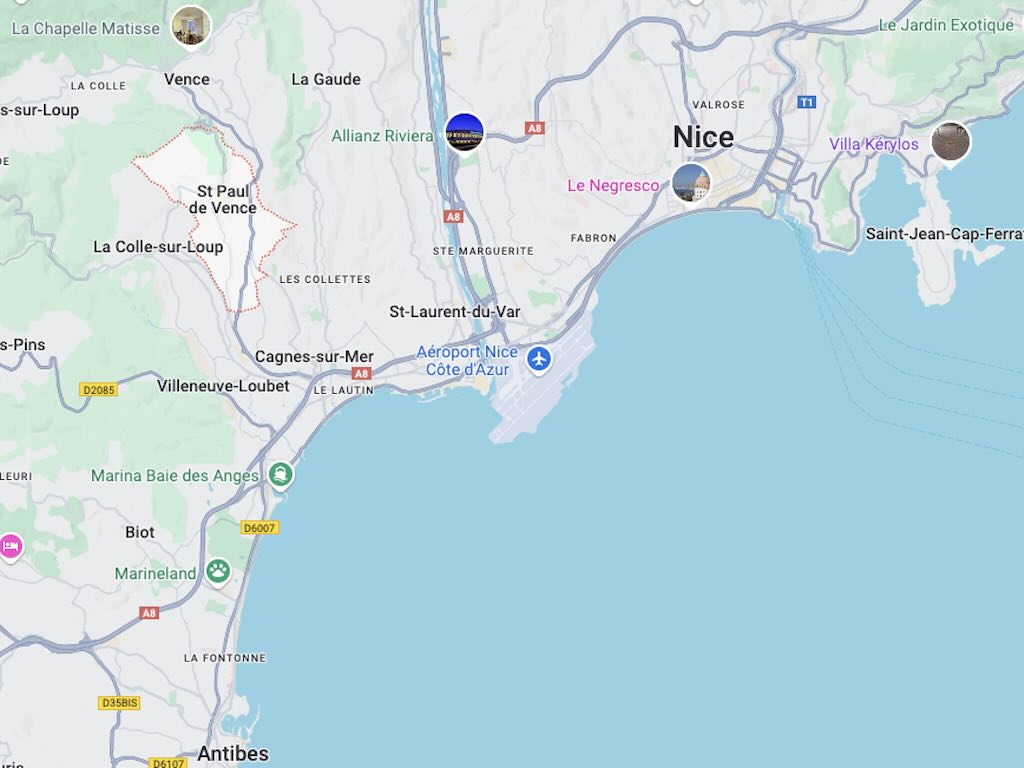The height and width of the screenshot is (768, 1024).
Task: Select the Marina Baie des Anges boat icon
Action: pos(281,475)
